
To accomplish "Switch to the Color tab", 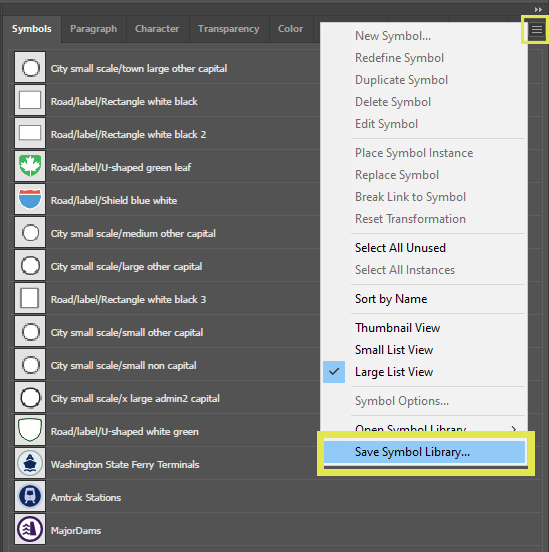I will pos(291,29).
